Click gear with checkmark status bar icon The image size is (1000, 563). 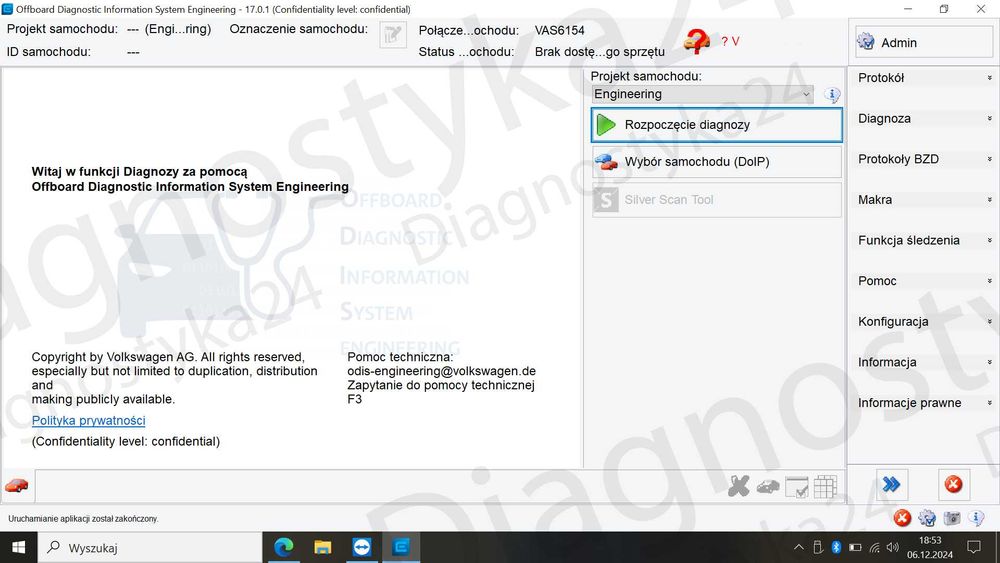(x=927, y=518)
